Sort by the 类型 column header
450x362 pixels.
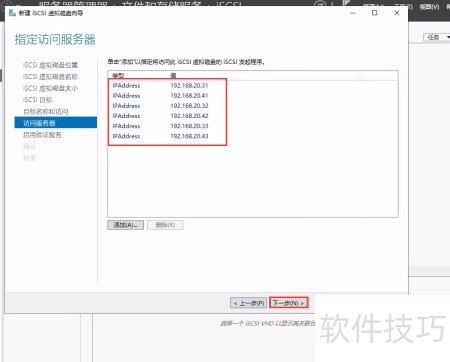click(118, 75)
